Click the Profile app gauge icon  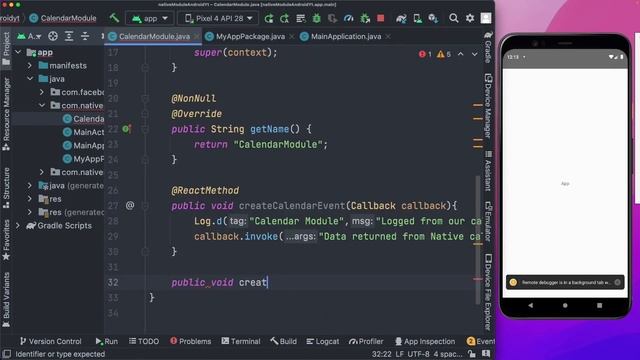(349, 18)
